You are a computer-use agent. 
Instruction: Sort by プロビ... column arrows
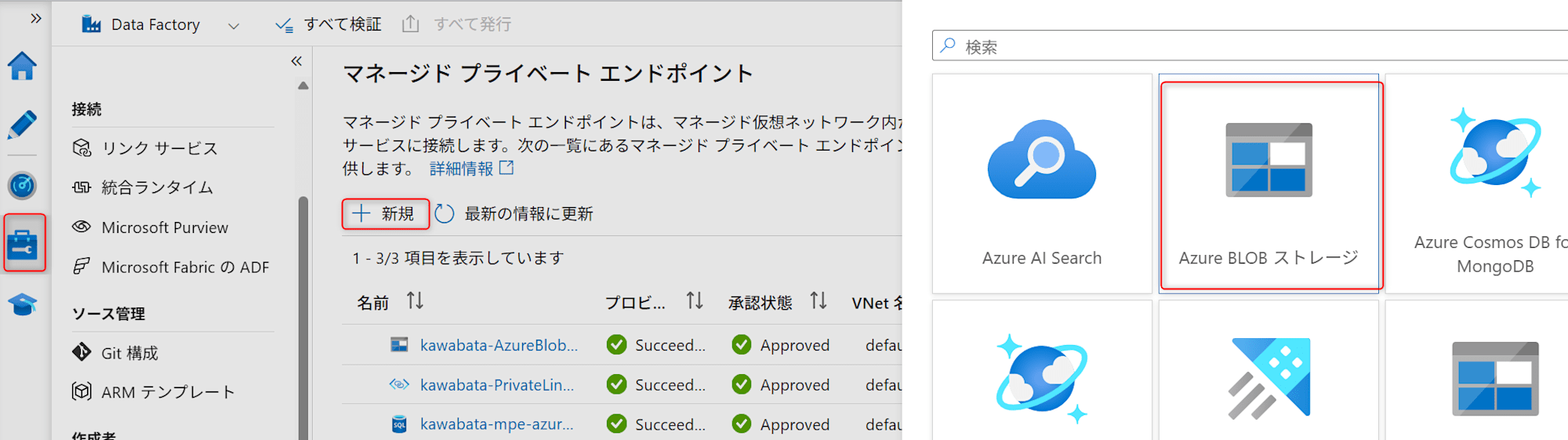tap(695, 301)
